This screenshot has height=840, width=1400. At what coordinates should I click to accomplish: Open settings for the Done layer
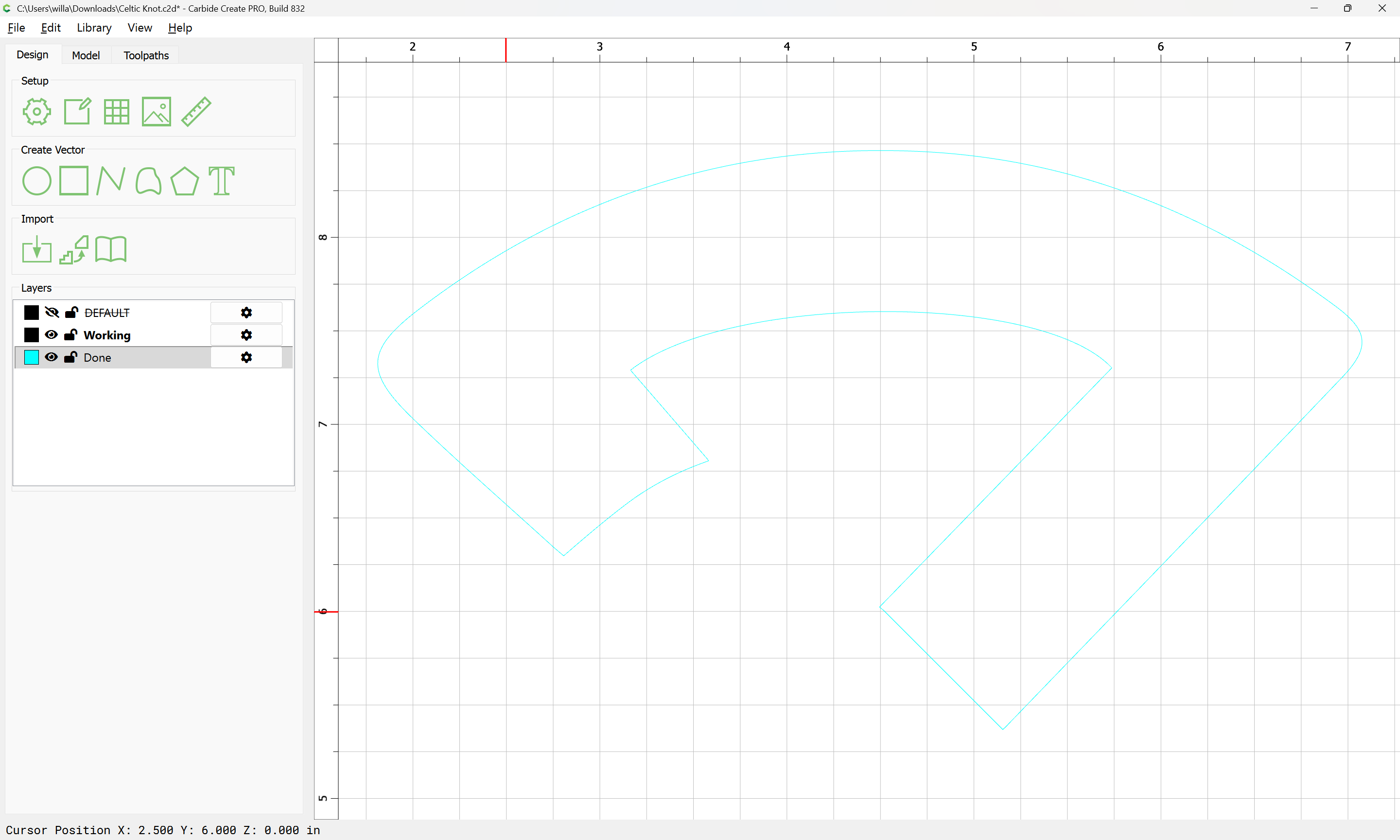[x=246, y=357]
